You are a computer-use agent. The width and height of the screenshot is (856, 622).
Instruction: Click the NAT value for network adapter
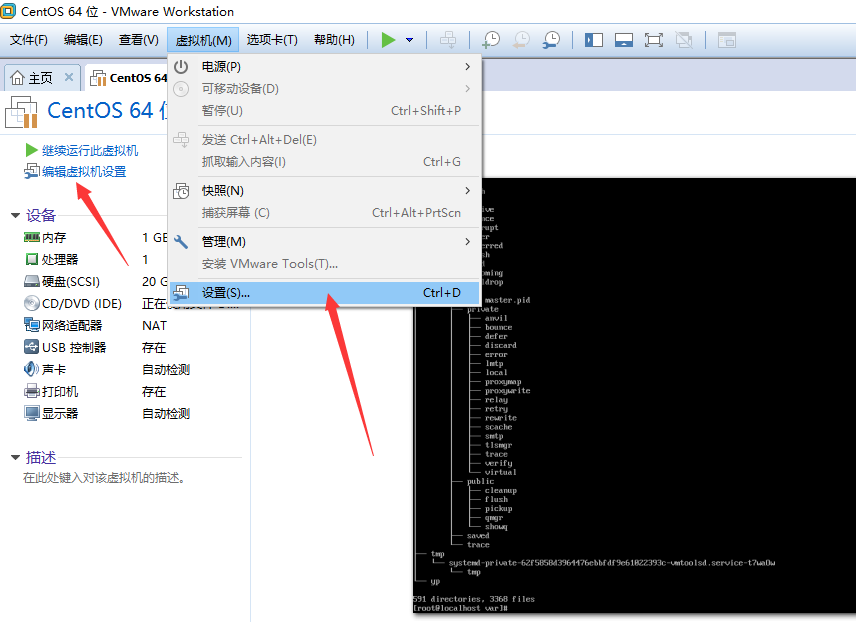154,326
